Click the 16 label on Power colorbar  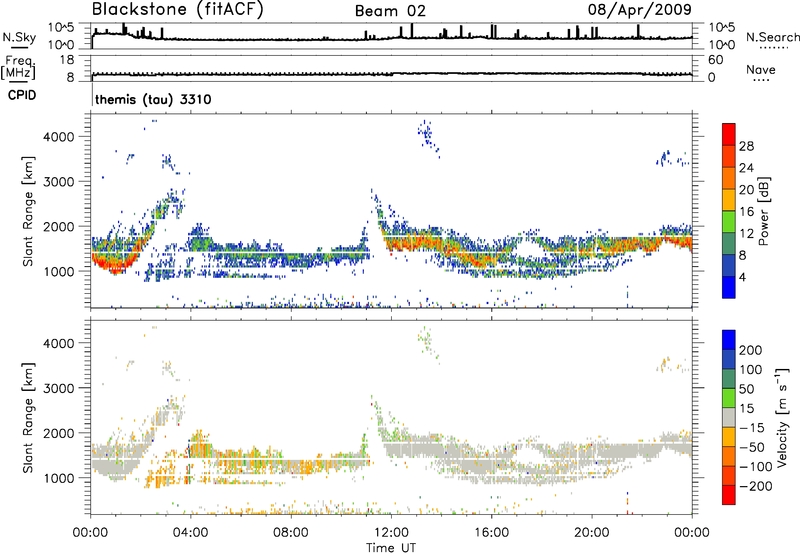[x=746, y=212]
